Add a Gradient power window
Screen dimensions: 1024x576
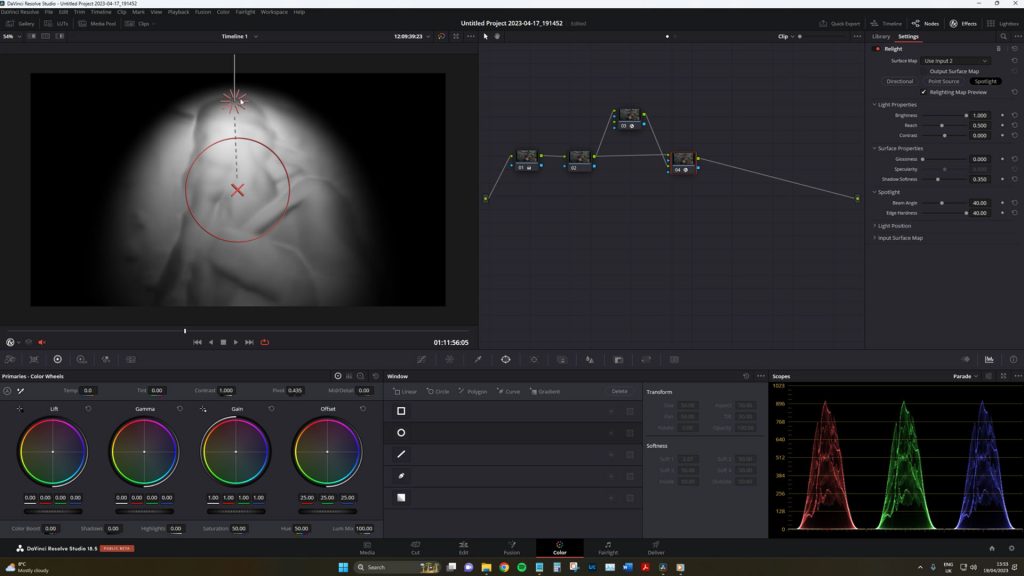[x=545, y=391]
